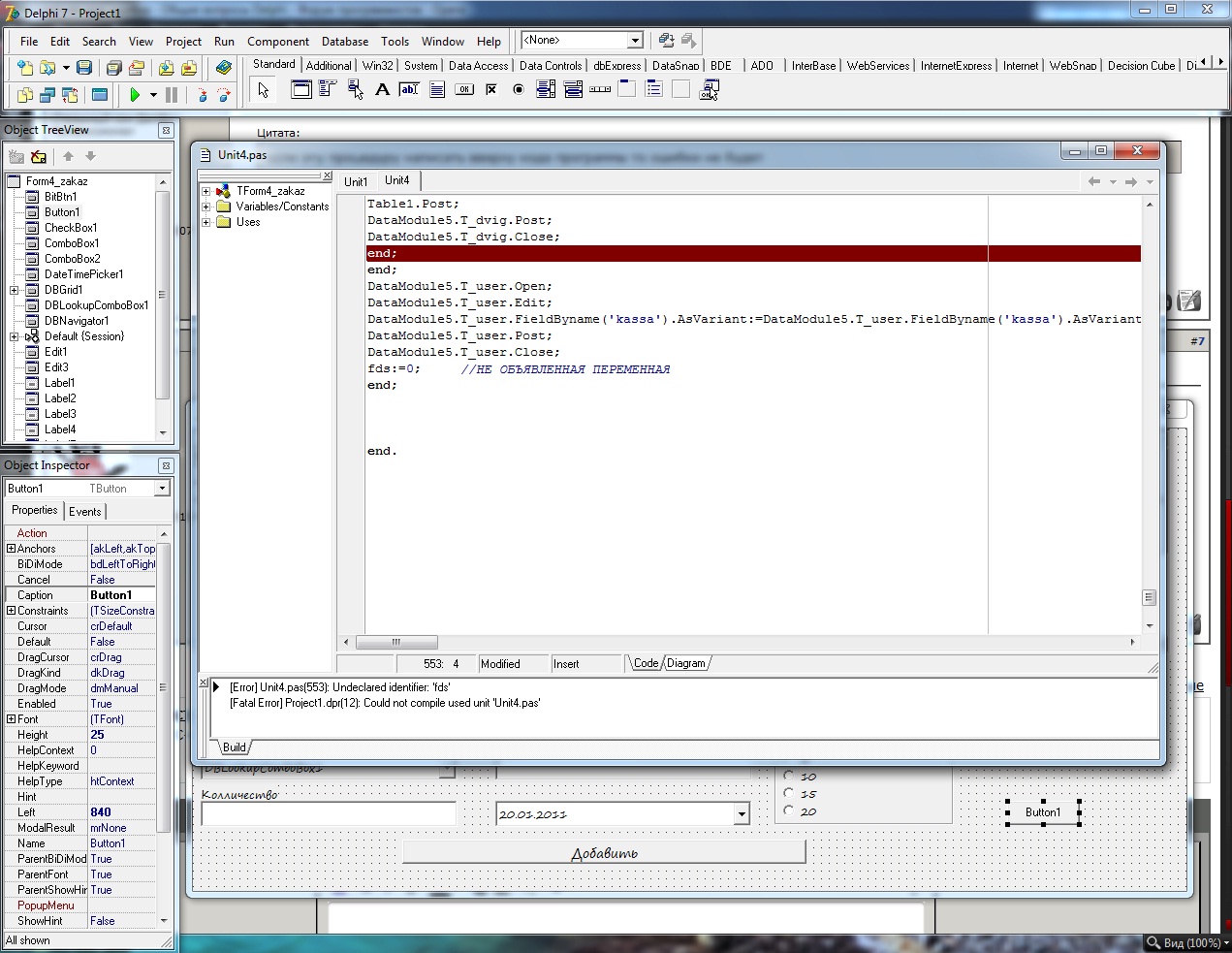
Task: Click the Количество input field on the form
Action: 329,814
